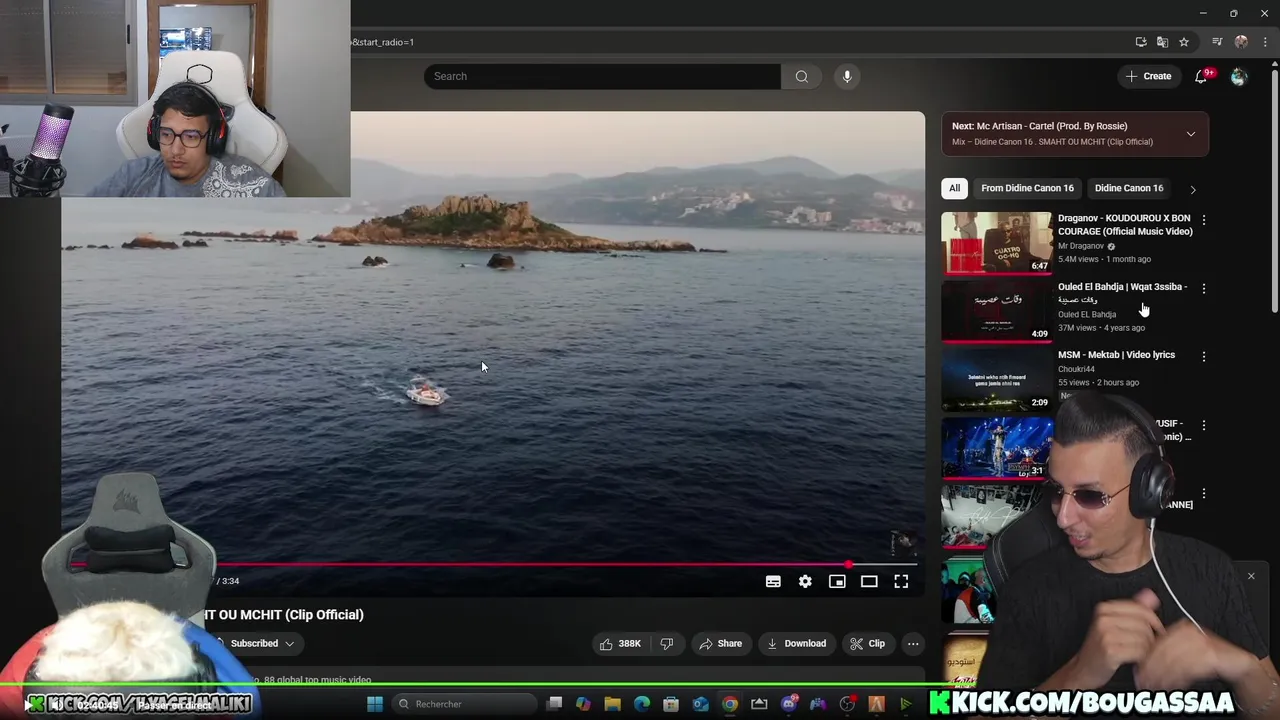Open the translate page icon in address bar
The width and height of the screenshot is (1280, 720).
click(1162, 42)
